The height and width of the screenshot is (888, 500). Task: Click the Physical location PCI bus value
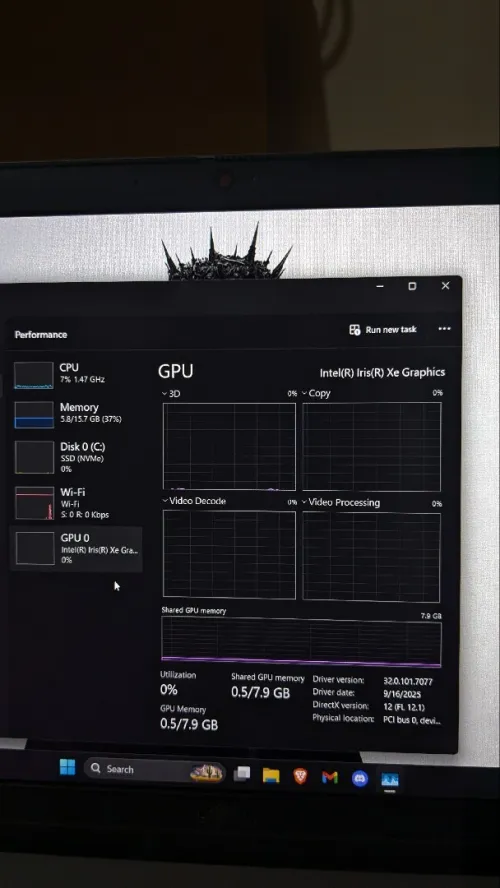pos(412,720)
